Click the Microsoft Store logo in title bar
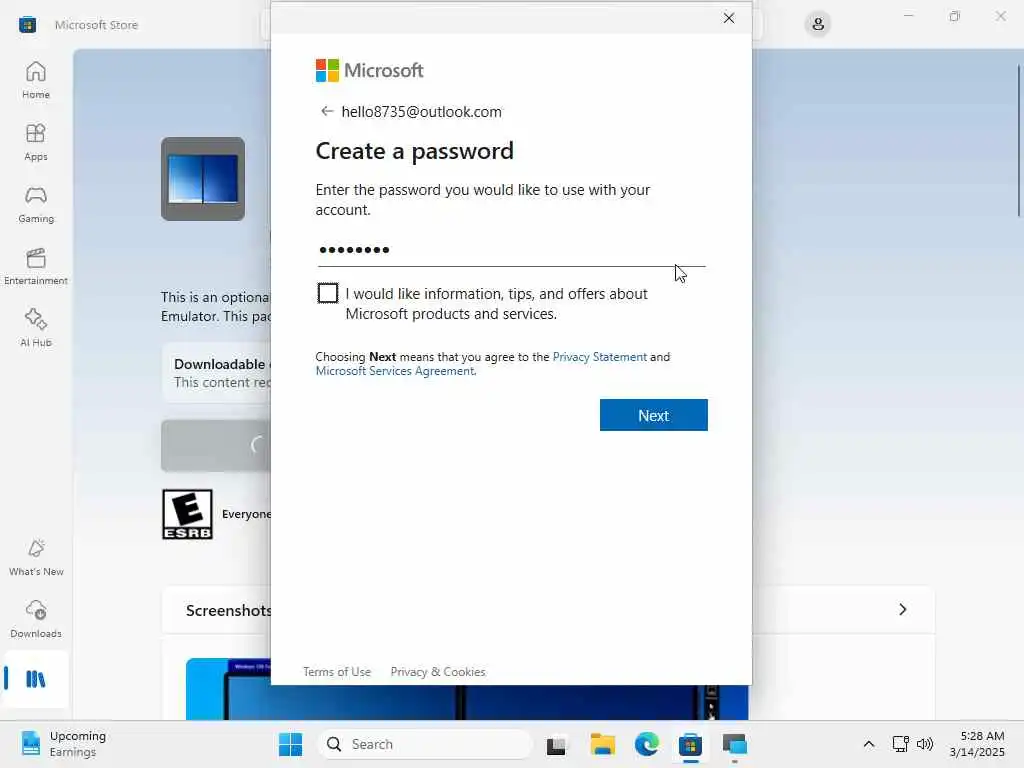1024x768 pixels. tap(27, 25)
